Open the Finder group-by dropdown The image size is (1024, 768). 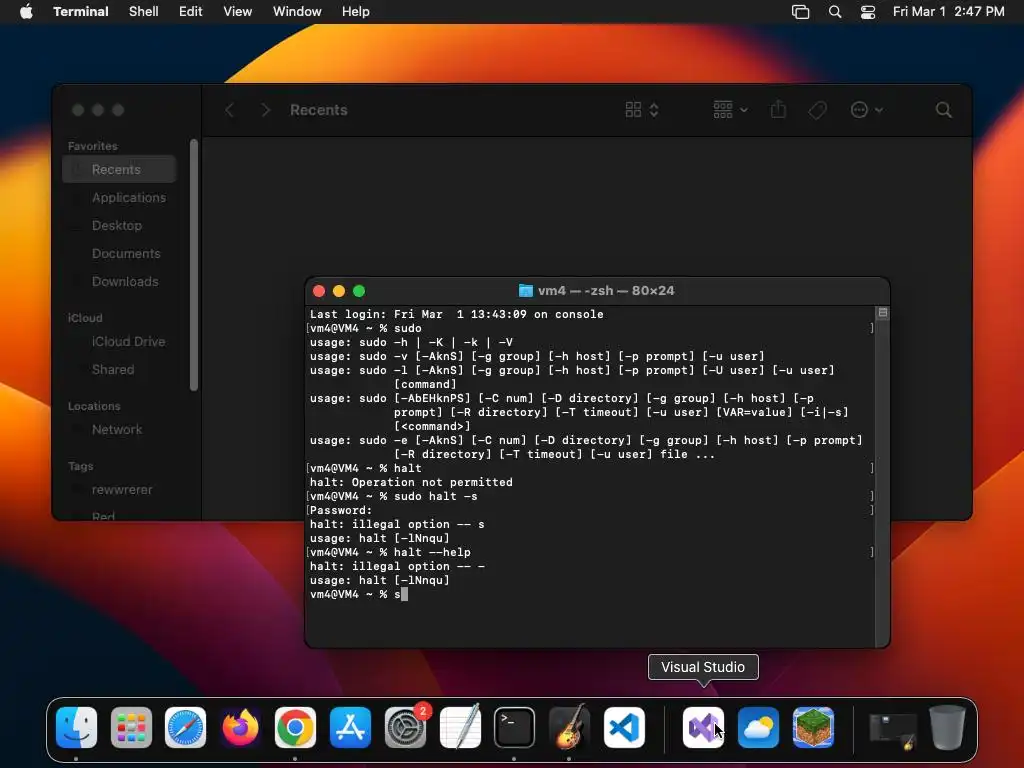(730, 110)
